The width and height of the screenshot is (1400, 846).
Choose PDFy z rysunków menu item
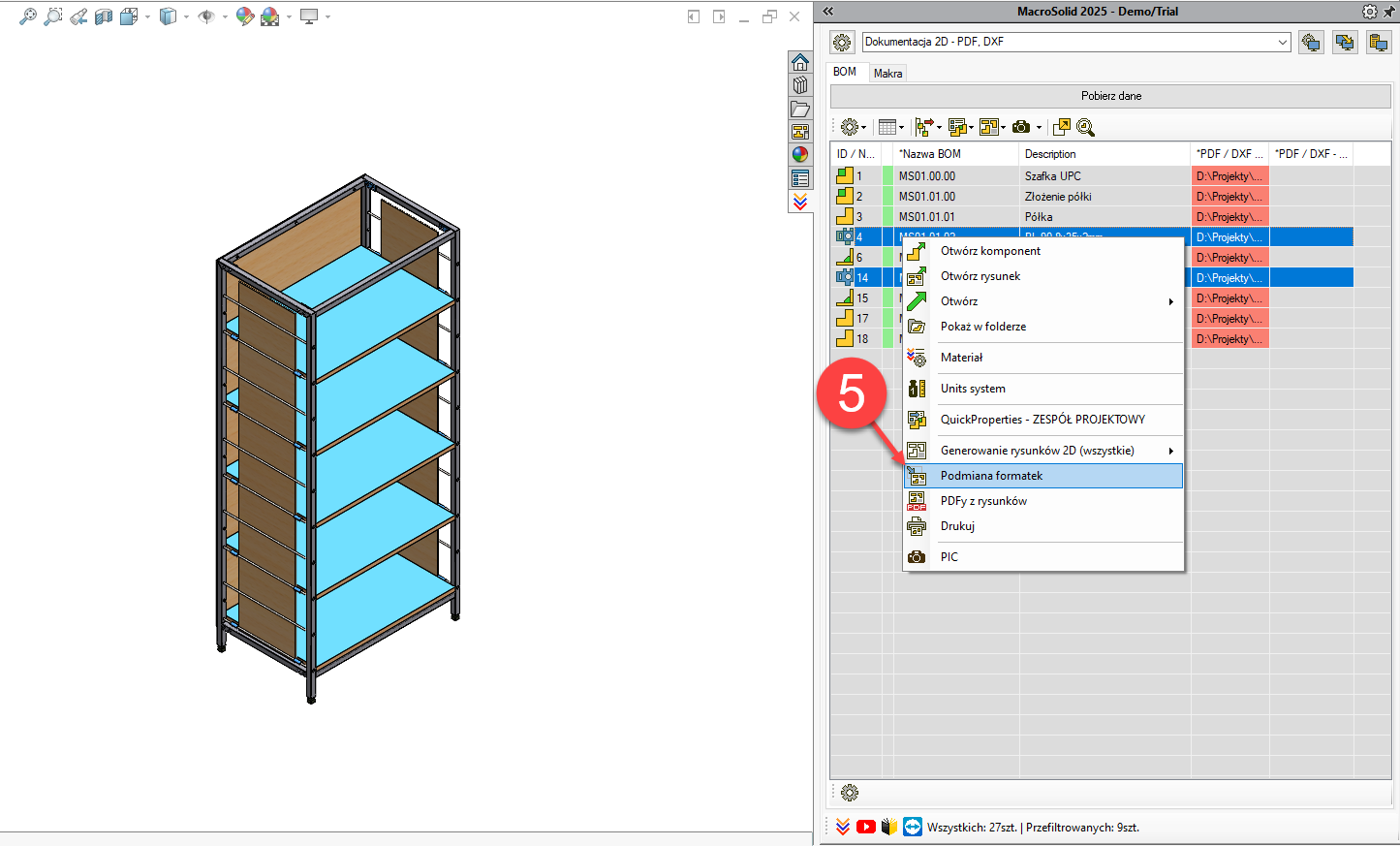(x=1043, y=501)
